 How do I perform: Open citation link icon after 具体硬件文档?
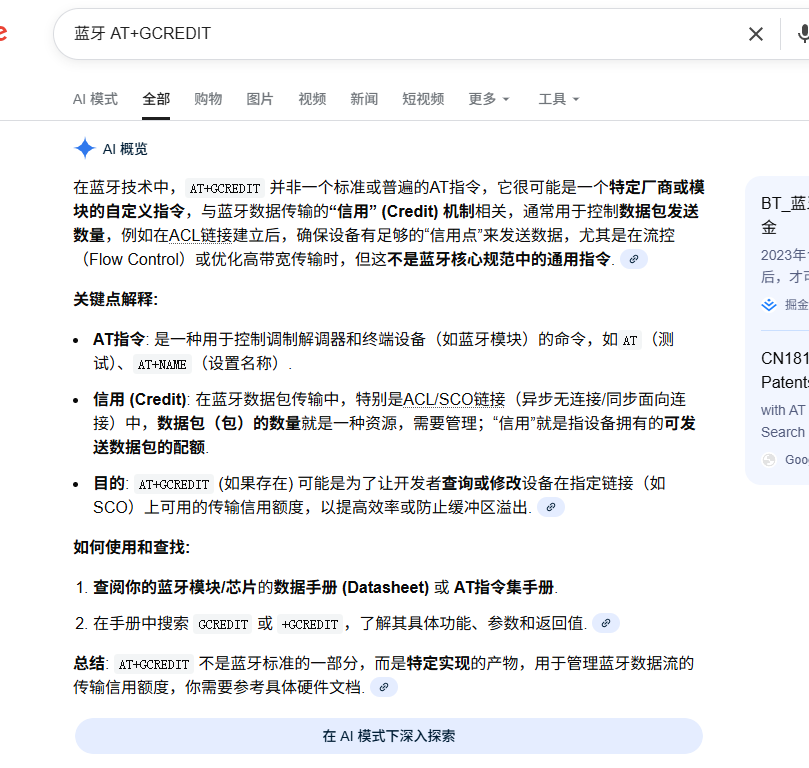click(x=384, y=687)
